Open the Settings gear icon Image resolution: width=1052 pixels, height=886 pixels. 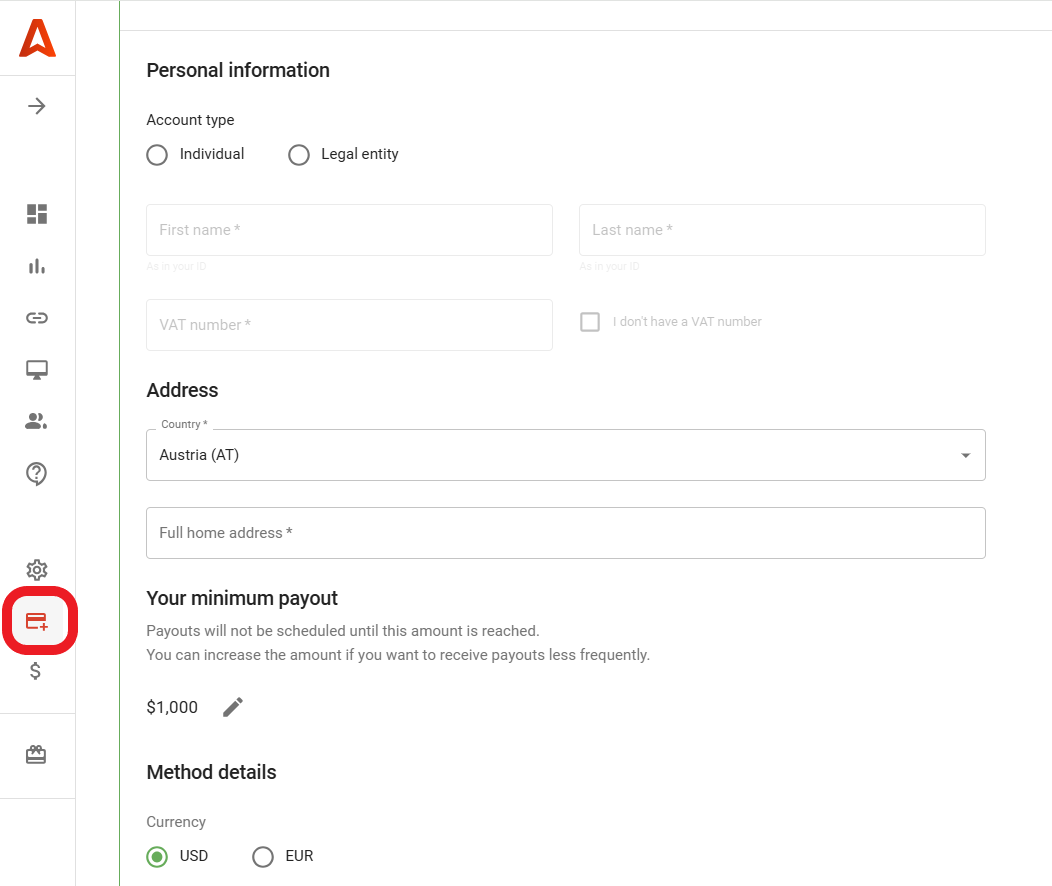pos(36,569)
